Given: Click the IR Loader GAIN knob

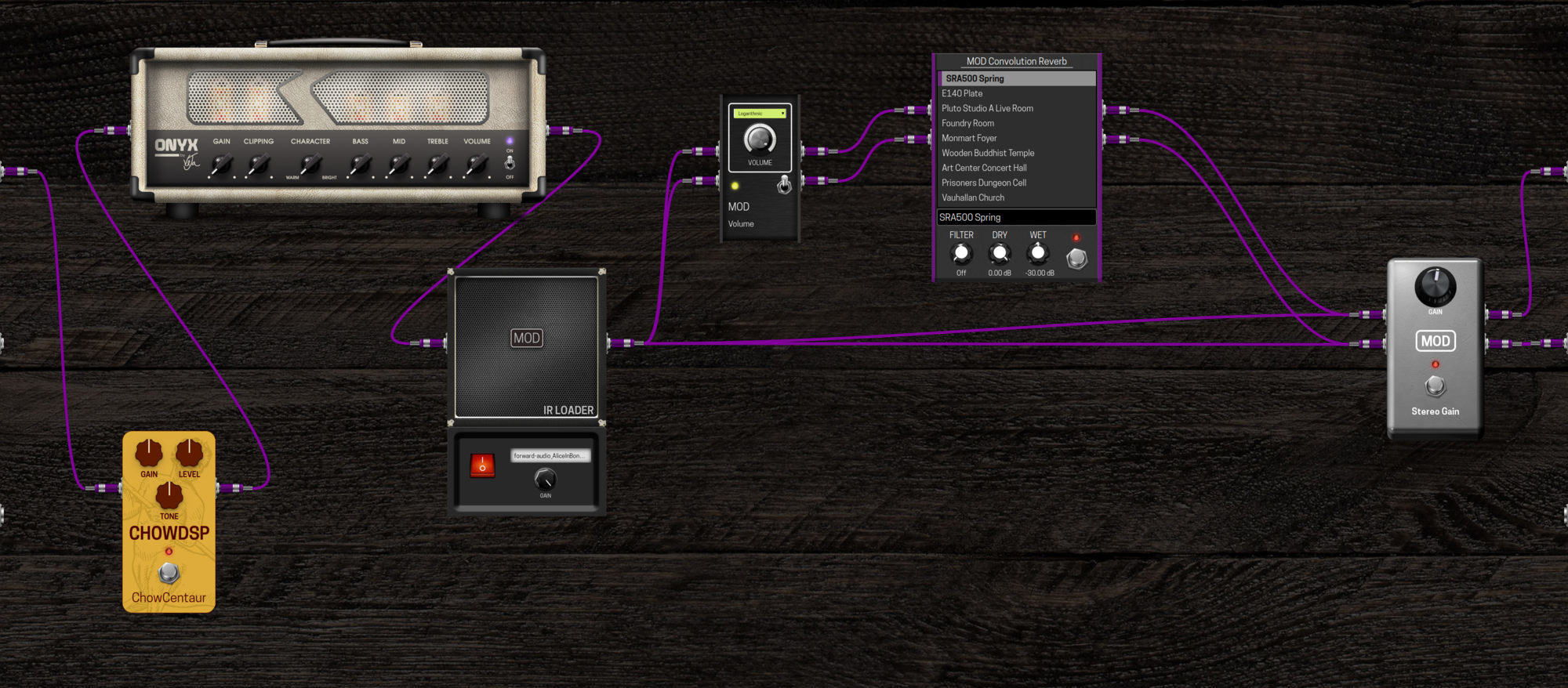Looking at the screenshot, I should coord(545,479).
